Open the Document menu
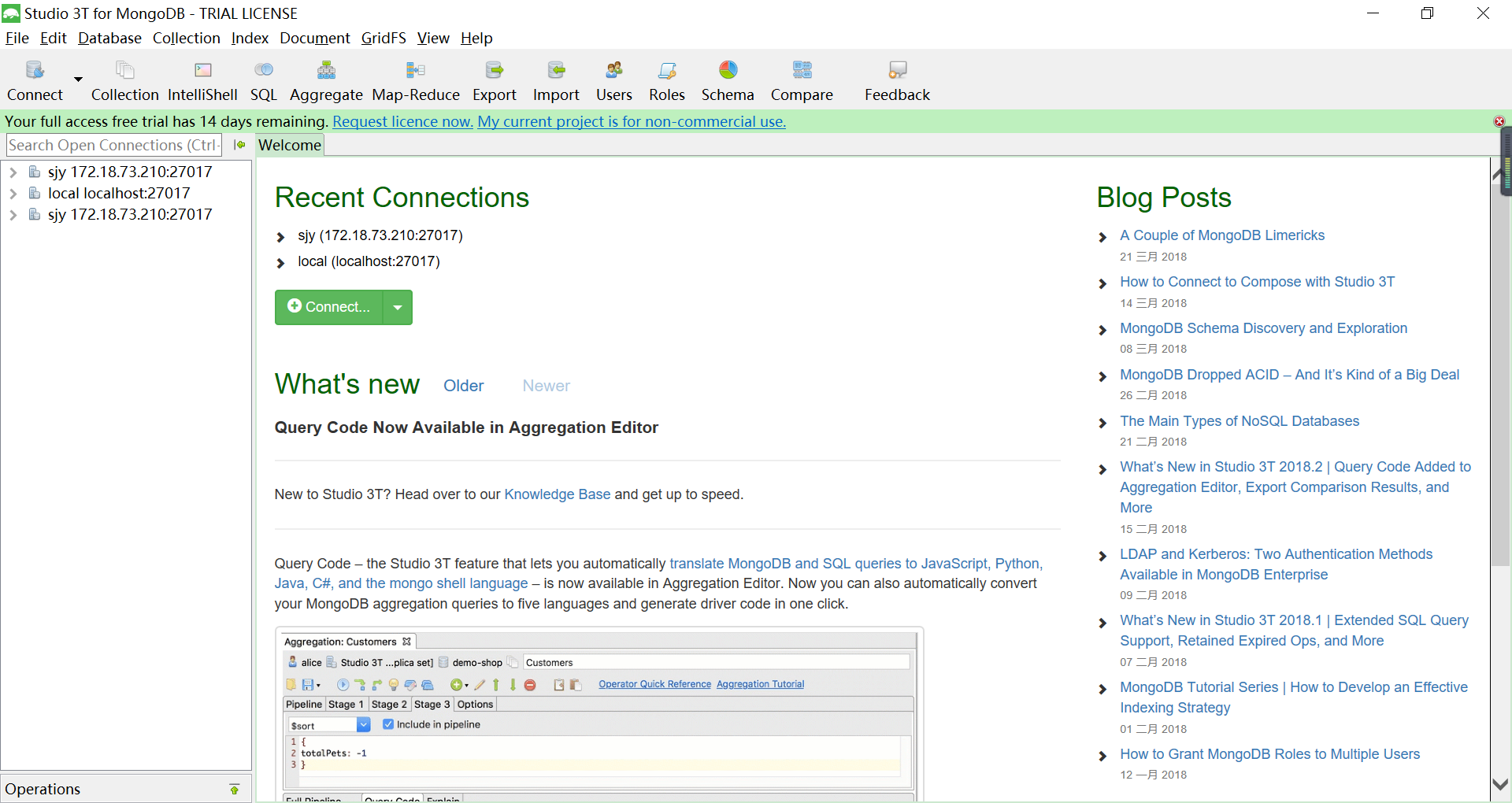This screenshot has width=1512, height=803. [x=315, y=38]
